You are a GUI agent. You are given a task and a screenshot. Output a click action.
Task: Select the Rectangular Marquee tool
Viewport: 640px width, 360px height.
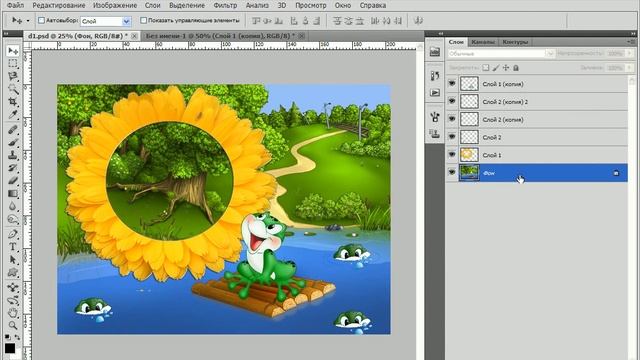point(13,64)
